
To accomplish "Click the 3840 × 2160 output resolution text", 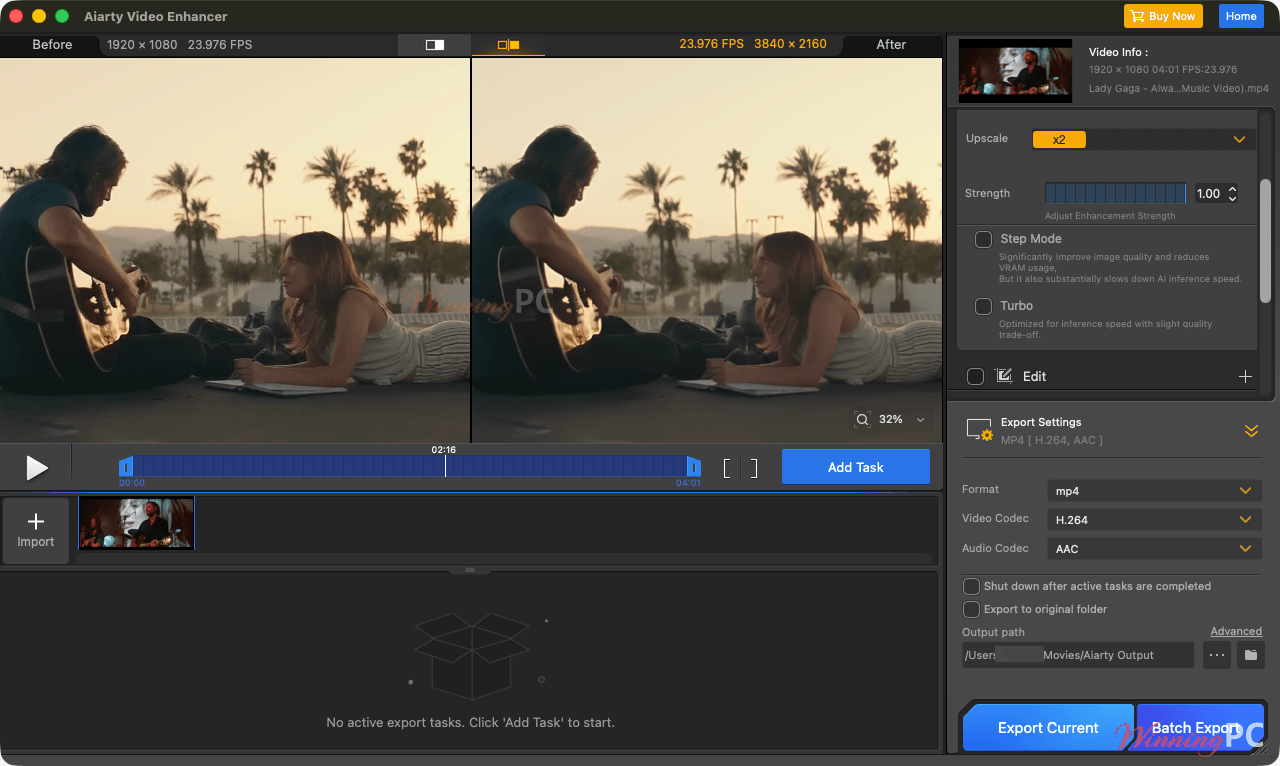I will pyautogui.click(x=790, y=44).
